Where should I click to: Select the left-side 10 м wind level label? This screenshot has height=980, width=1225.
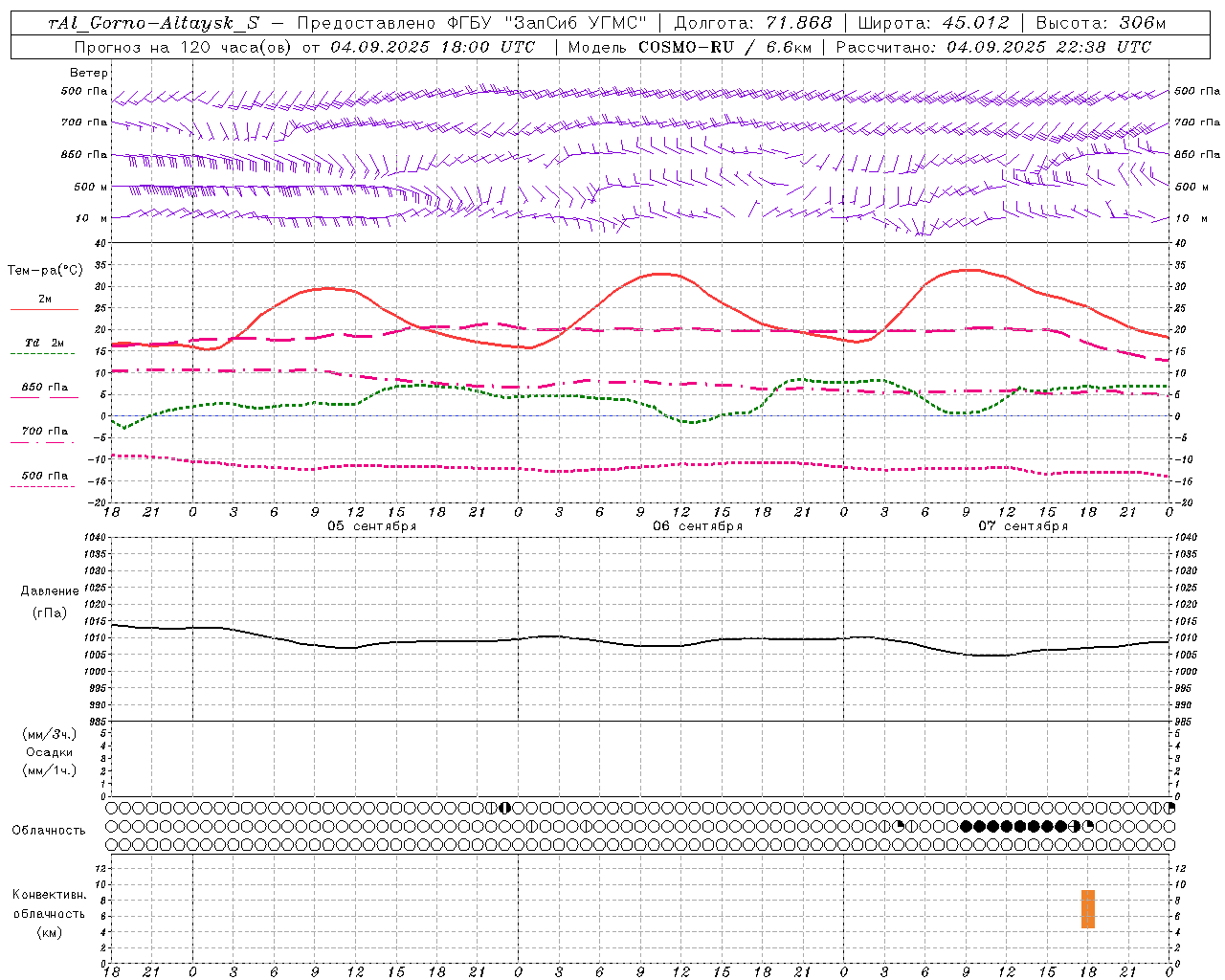tap(93, 218)
